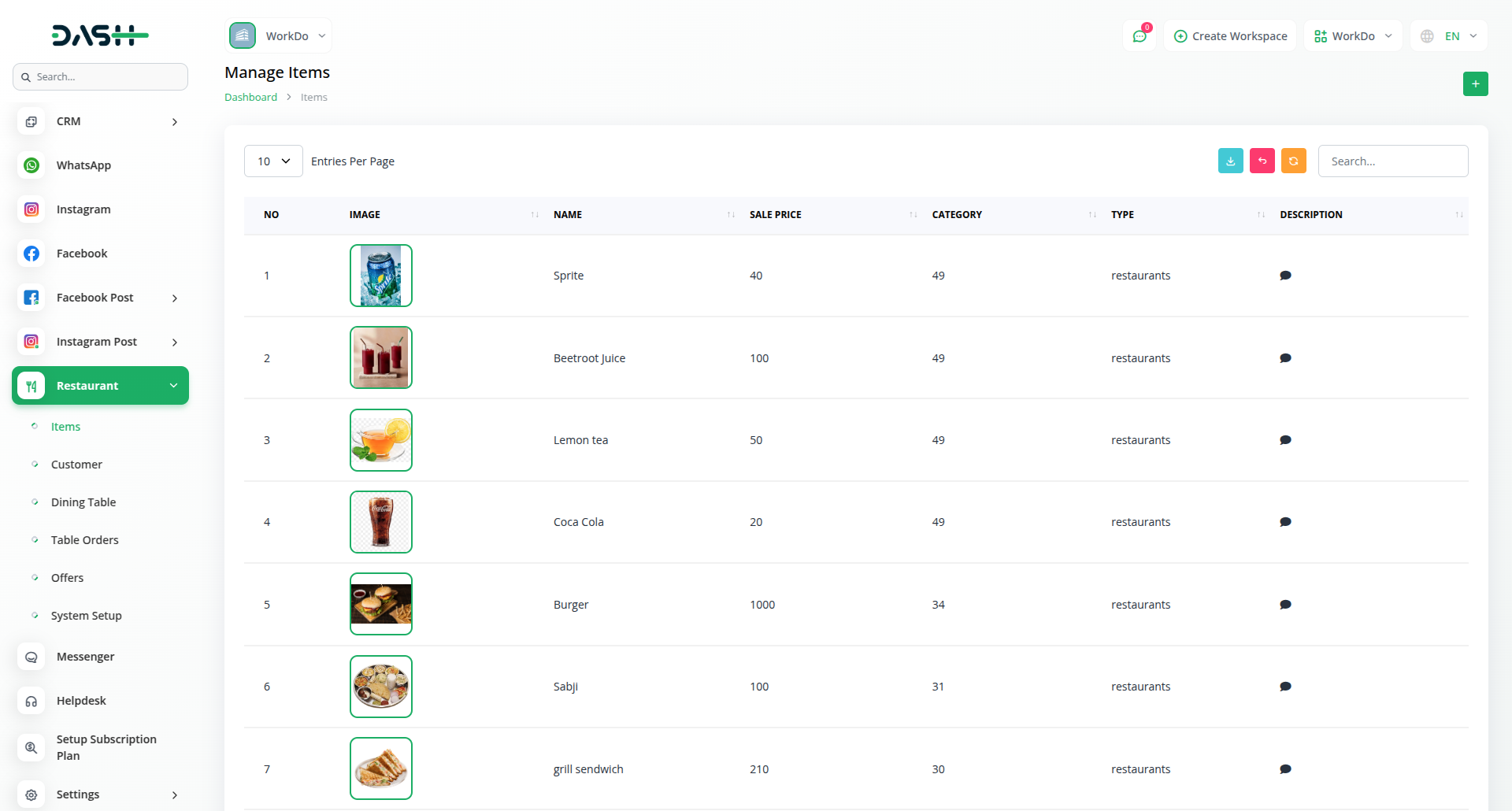View description comment icon for grill sendwich
Viewport: 1512px width, 811px height.
pyautogui.click(x=1285, y=769)
